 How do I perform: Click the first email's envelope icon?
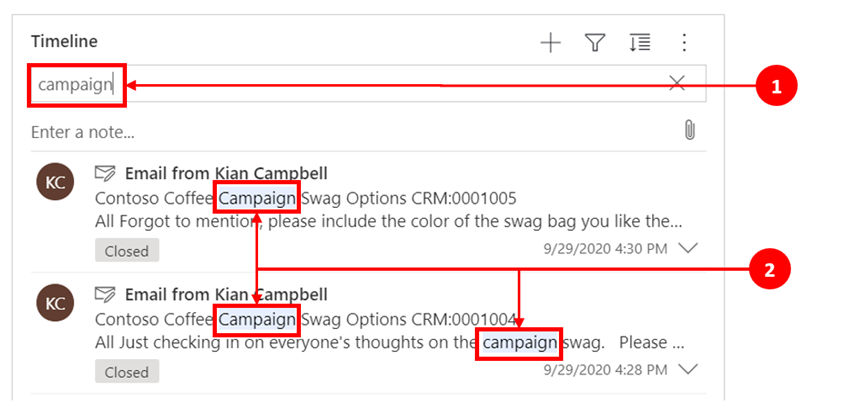pyautogui.click(x=104, y=174)
